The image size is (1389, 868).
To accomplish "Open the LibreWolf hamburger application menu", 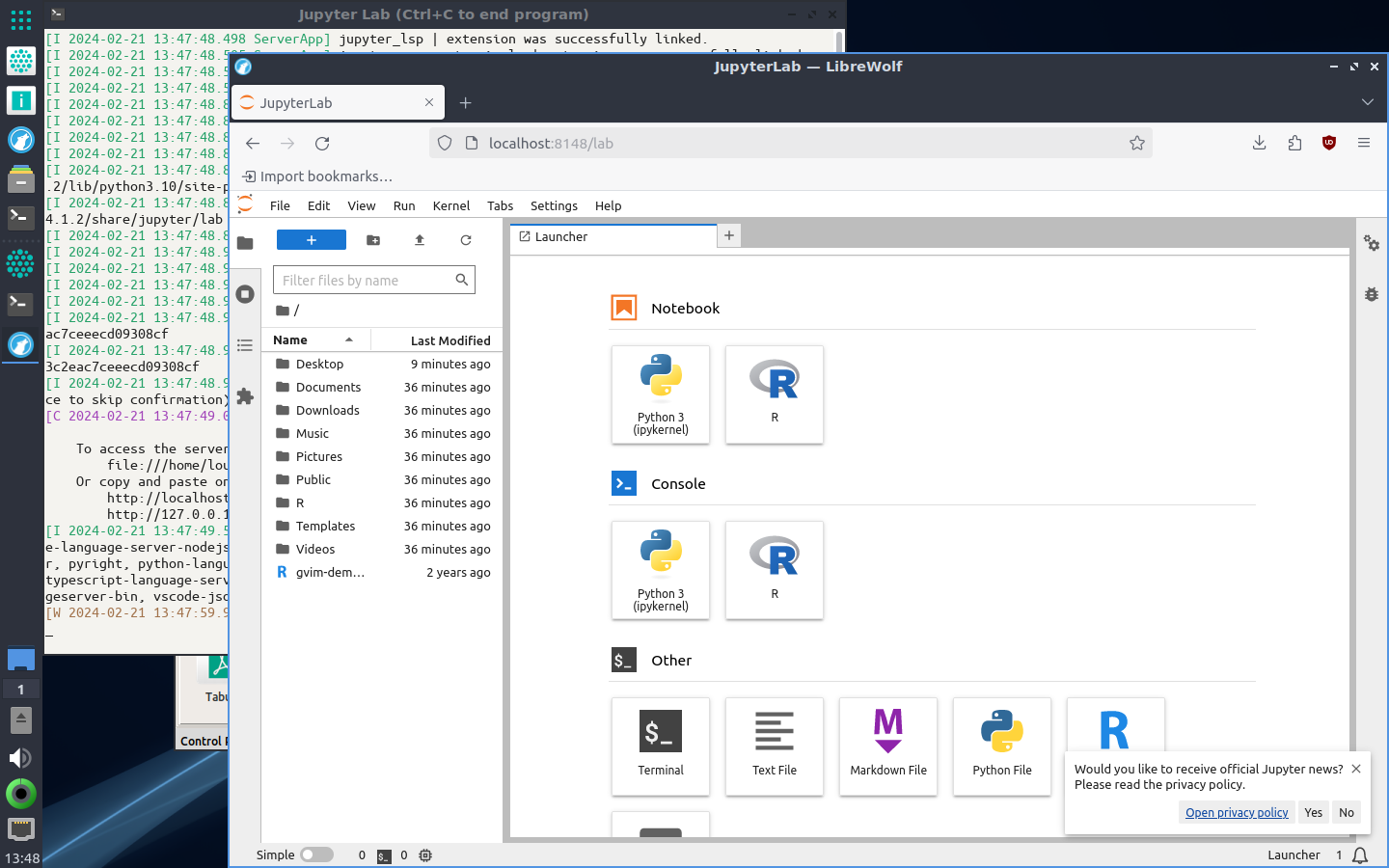I will tap(1364, 143).
